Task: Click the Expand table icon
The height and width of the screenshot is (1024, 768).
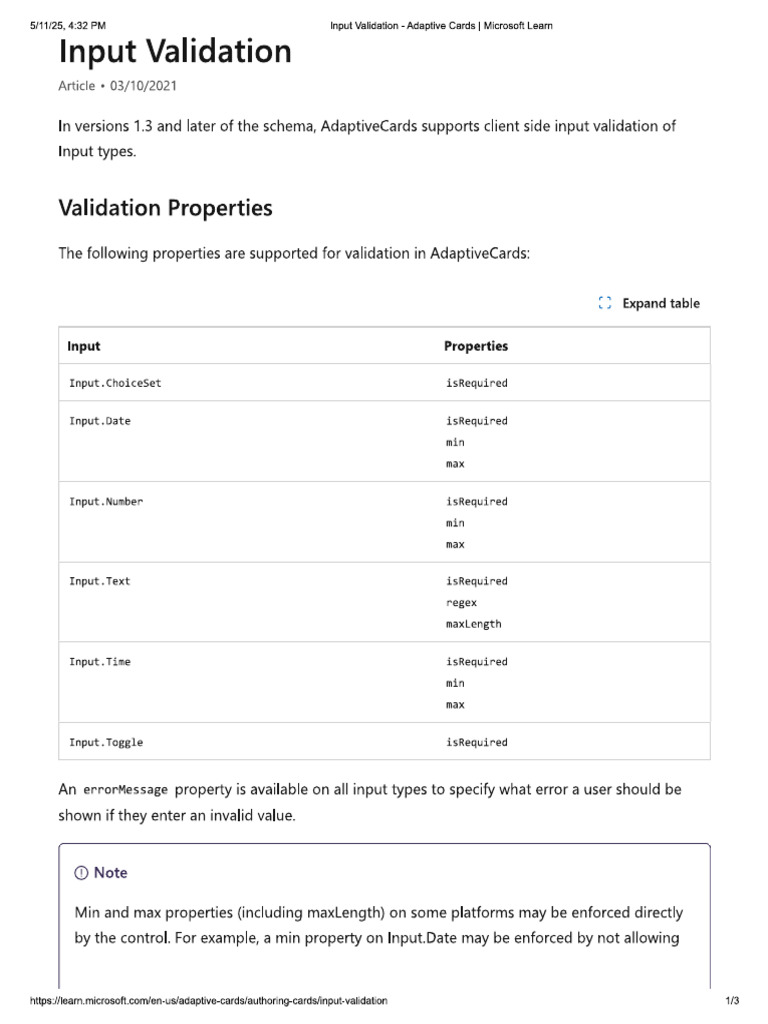Action: [x=604, y=303]
